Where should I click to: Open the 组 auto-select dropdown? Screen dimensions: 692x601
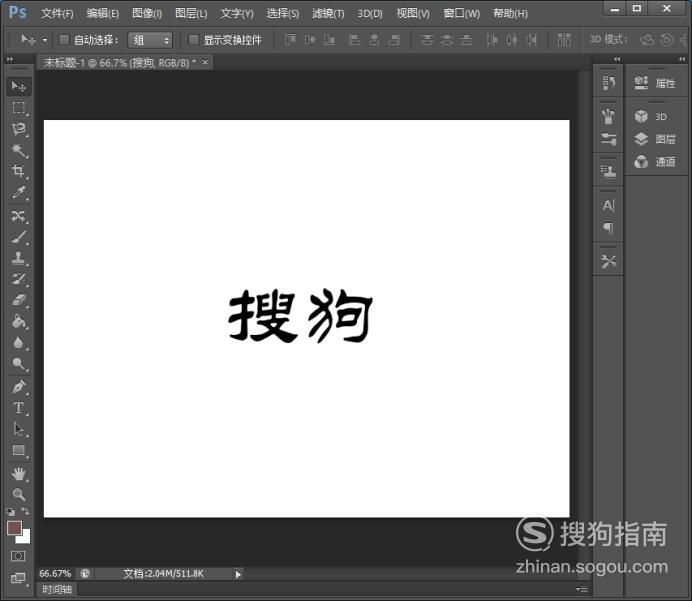pyautogui.click(x=150, y=40)
